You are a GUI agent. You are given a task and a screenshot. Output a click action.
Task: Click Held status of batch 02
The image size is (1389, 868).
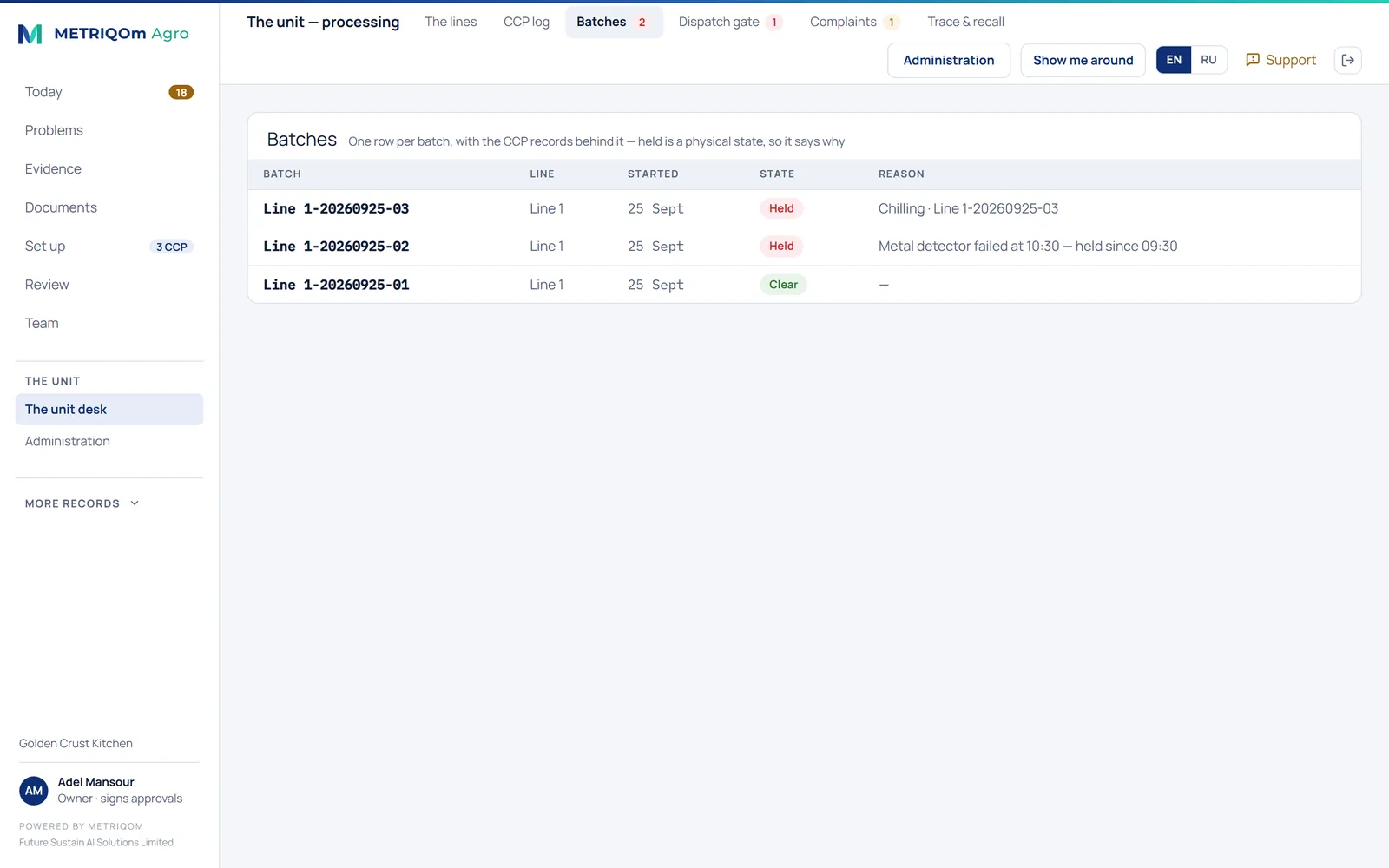click(781, 247)
